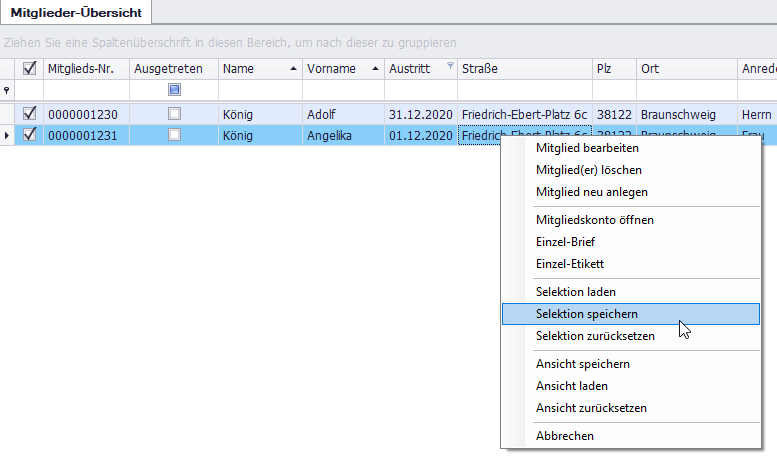
Task: Click the filter icon in Austritt column header
Action: [x=450, y=68]
